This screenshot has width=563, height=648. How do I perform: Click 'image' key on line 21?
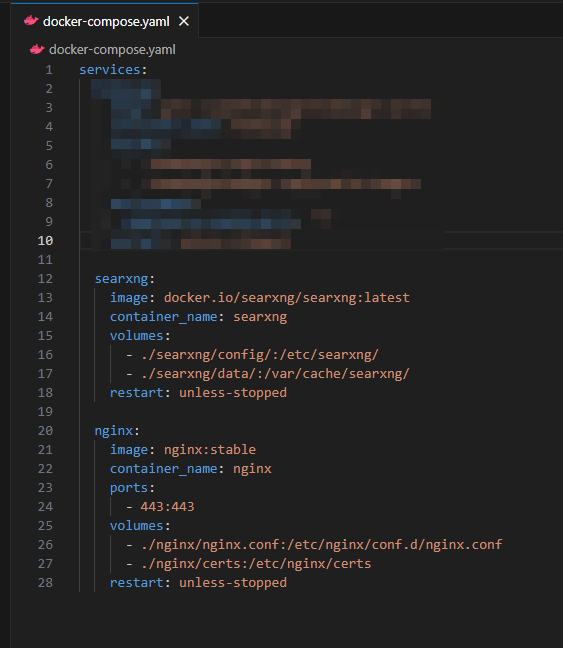pos(129,450)
